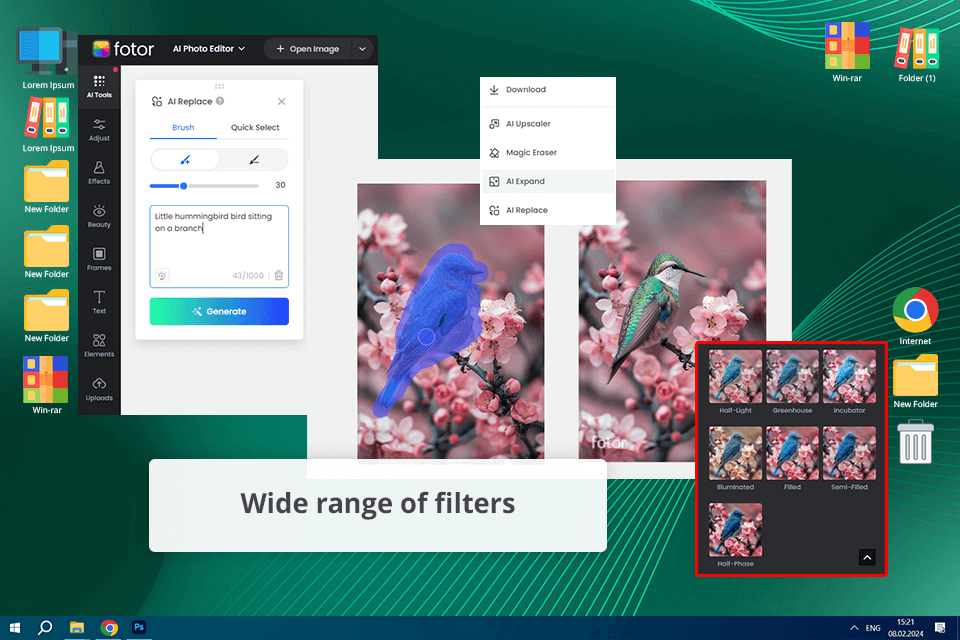
Task: Choose AI Replace from the menu
Action: (548, 210)
